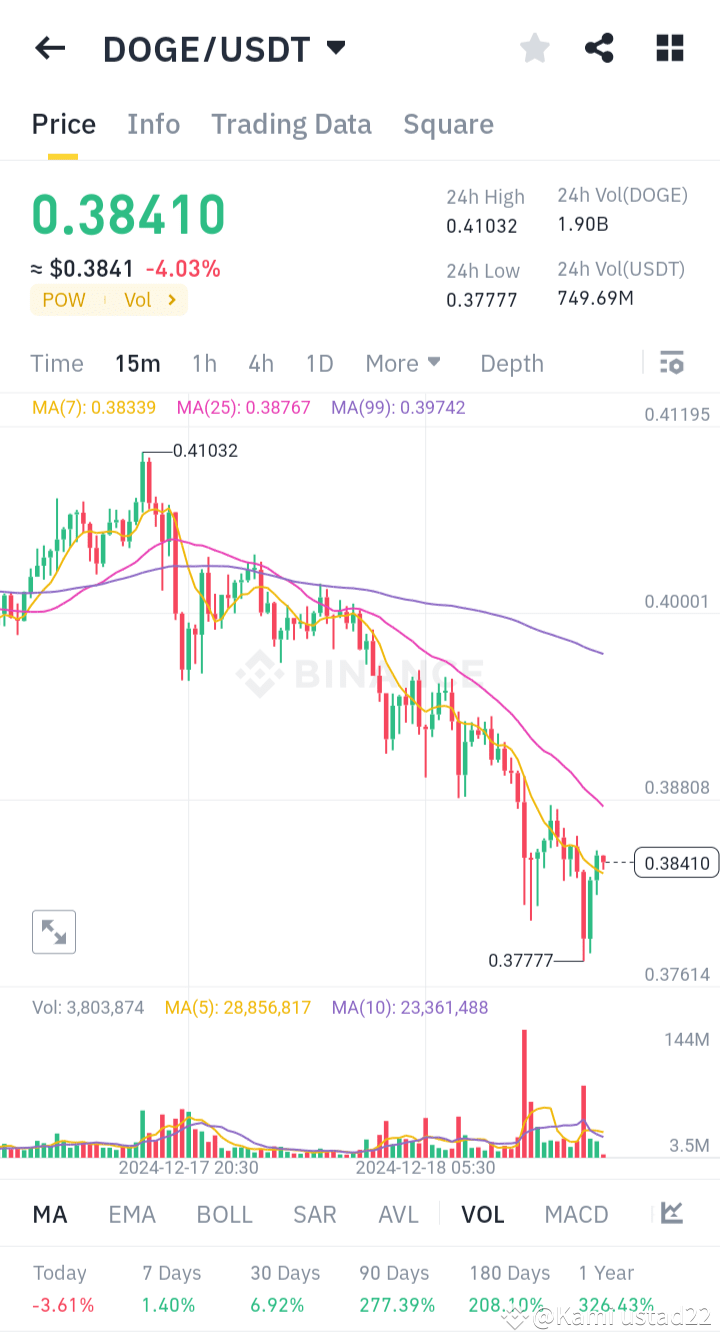Enable the BOLL indicator
This screenshot has height=1339, width=720.
224,1213
